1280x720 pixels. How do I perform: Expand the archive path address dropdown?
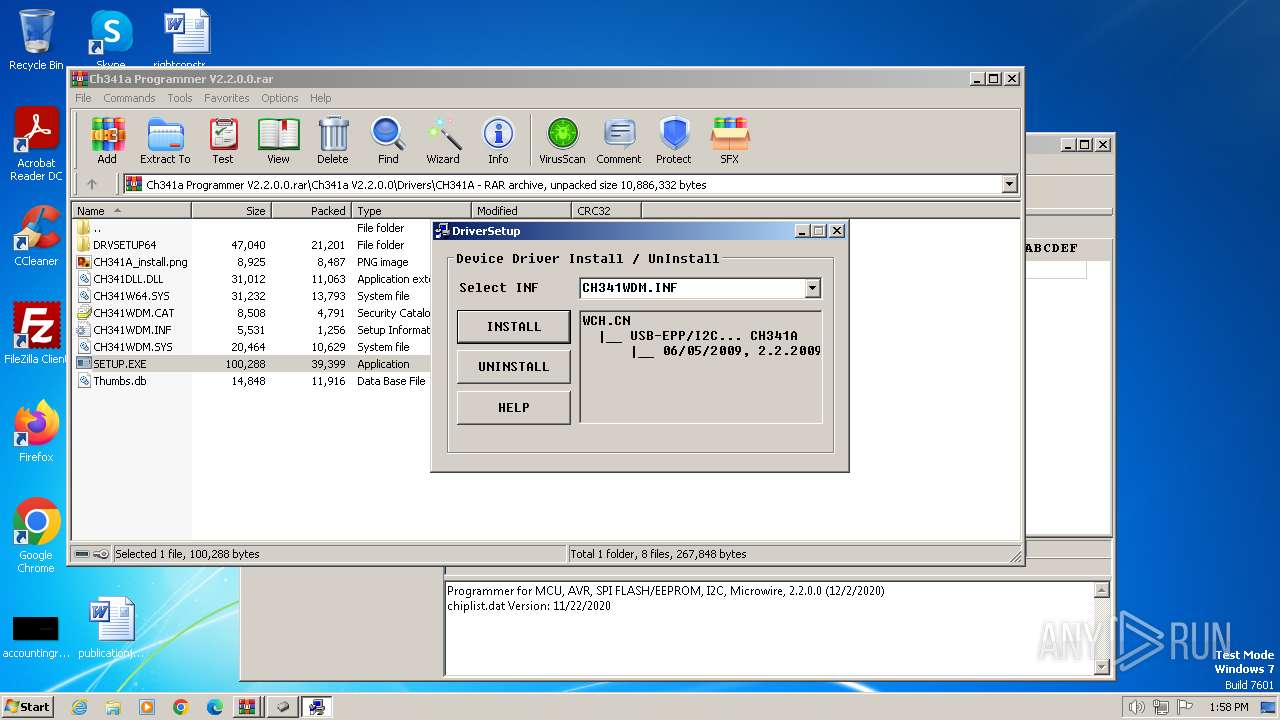tap(1009, 184)
